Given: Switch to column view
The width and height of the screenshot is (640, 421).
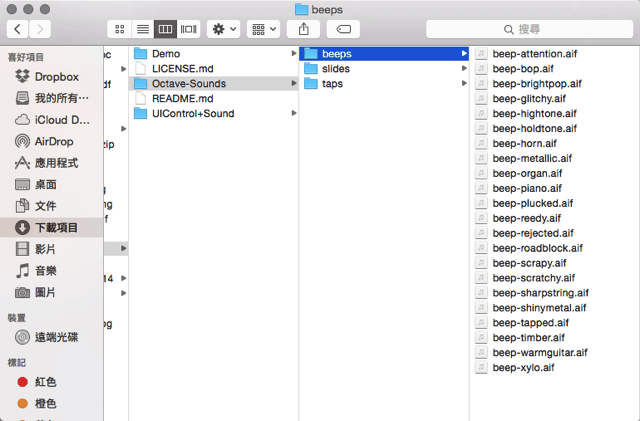Looking at the screenshot, I should pos(165,29).
